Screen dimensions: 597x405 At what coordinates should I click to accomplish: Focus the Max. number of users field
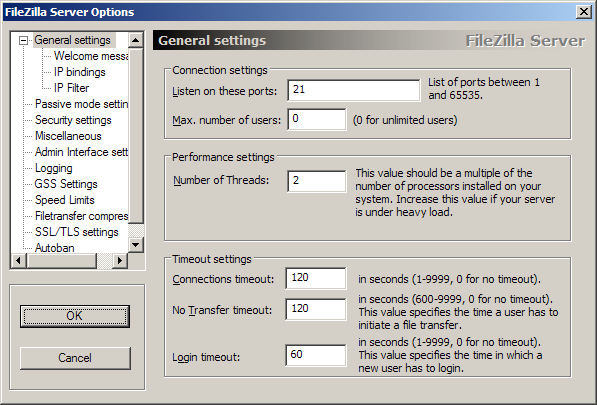tap(317, 119)
